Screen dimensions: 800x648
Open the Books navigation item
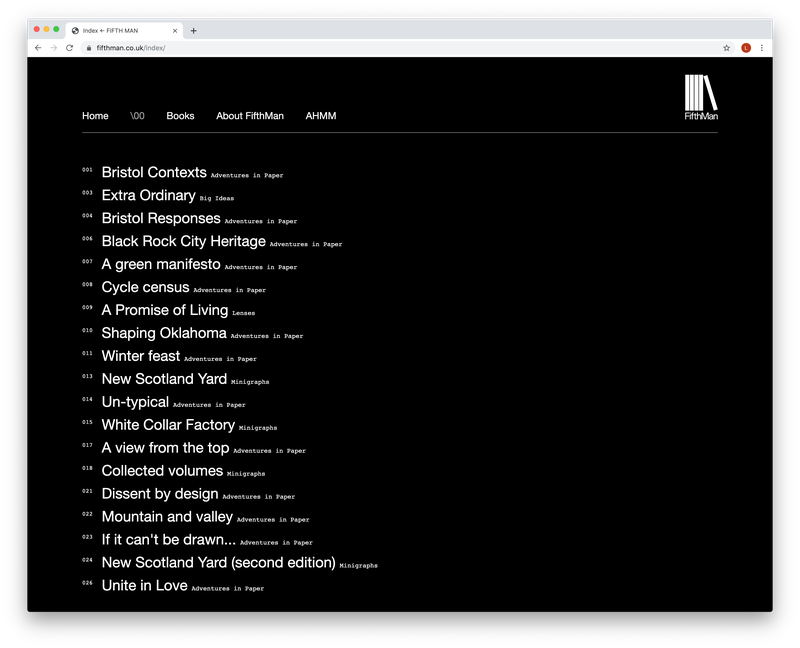pos(180,116)
